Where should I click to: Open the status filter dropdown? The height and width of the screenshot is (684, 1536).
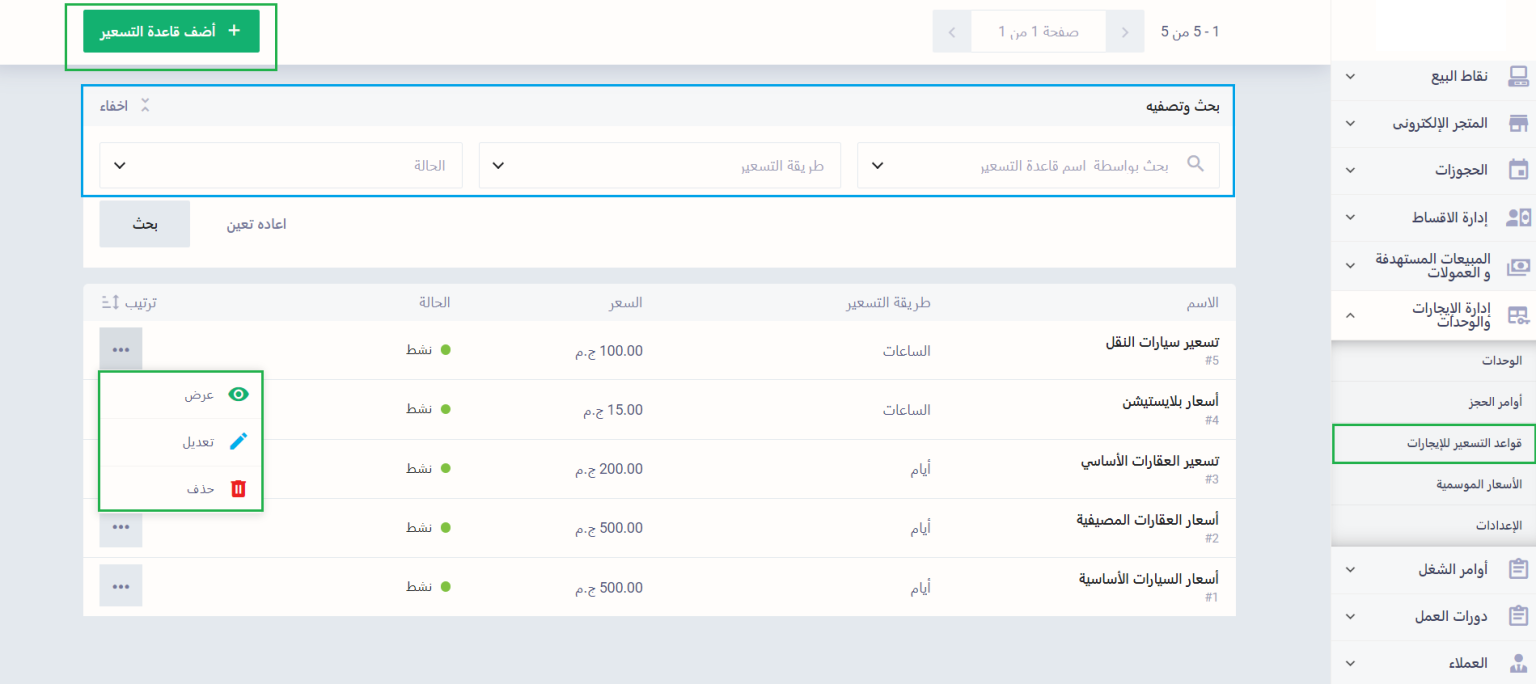pyautogui.click(x=281, y=166)
